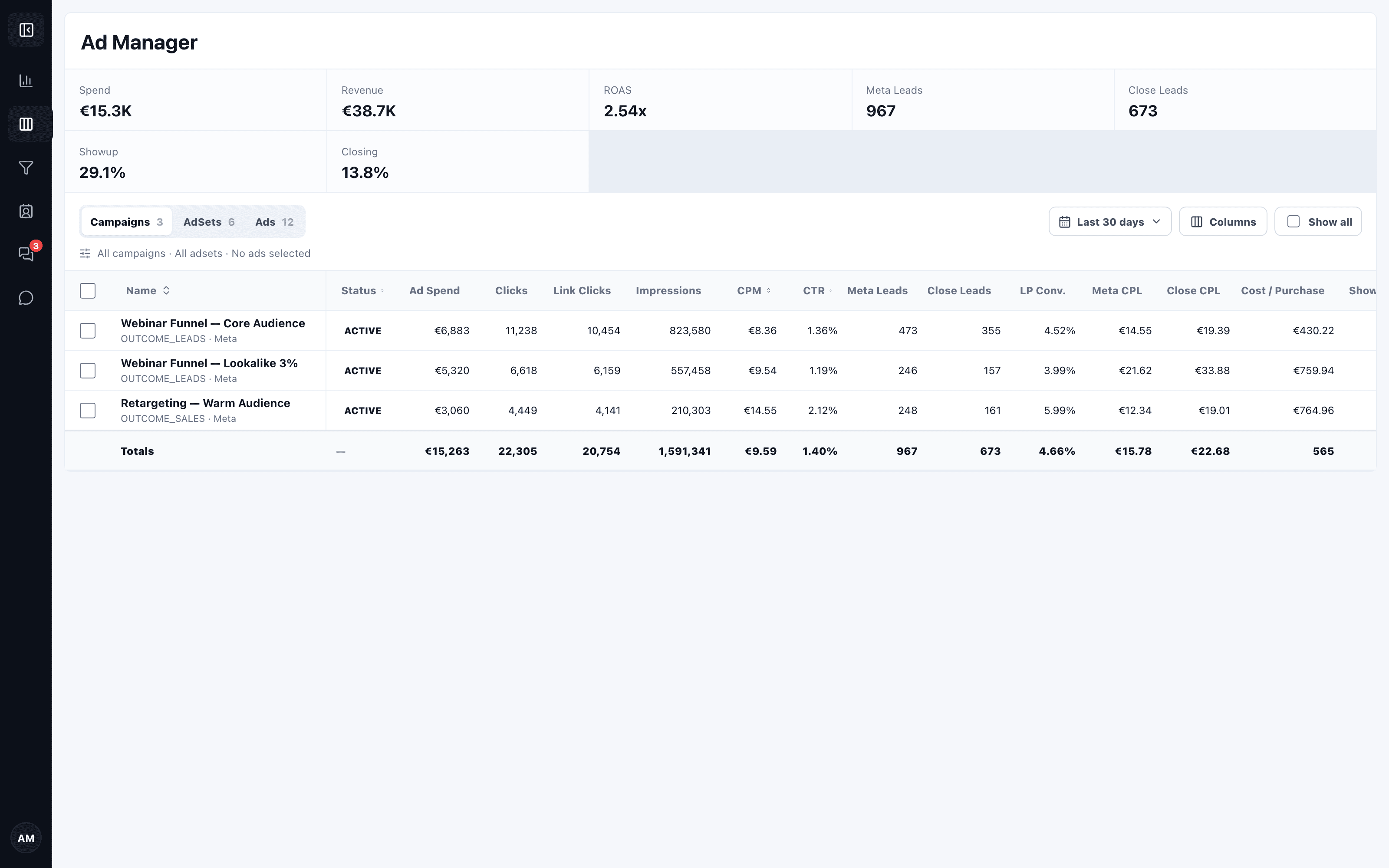Click the 2.12% CTR cell
Image resolution: width=1389 pixels, height=868 pixels.
823,411
